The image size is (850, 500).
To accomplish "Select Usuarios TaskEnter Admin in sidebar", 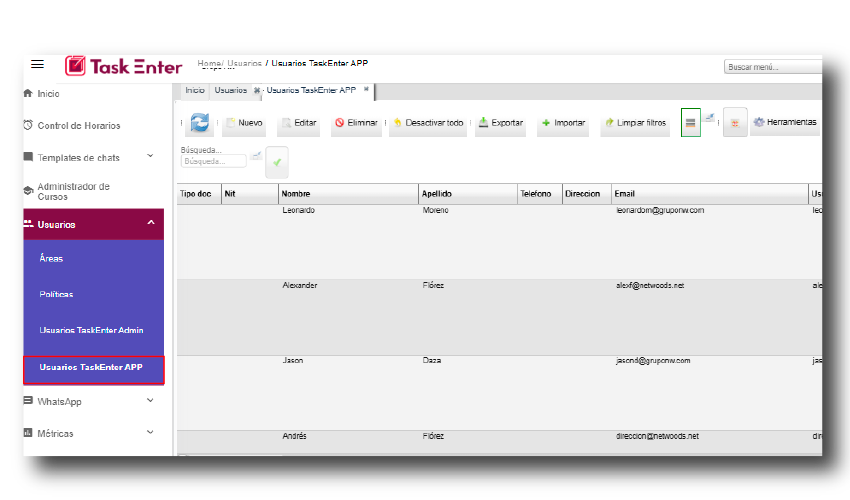I will 92,330.
